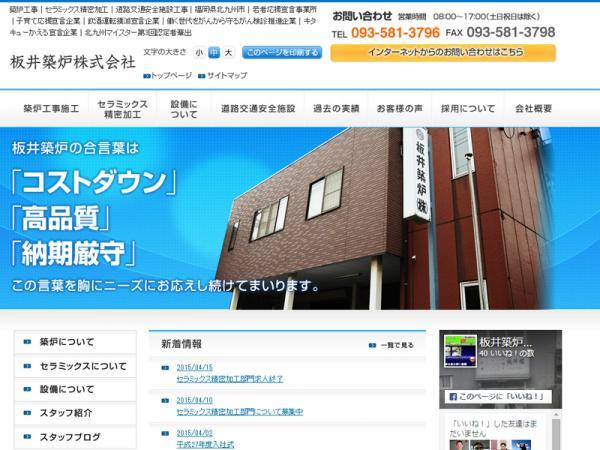
Task: Open the セラミックス精密加工 menu item
Action: tap(122, 109)
